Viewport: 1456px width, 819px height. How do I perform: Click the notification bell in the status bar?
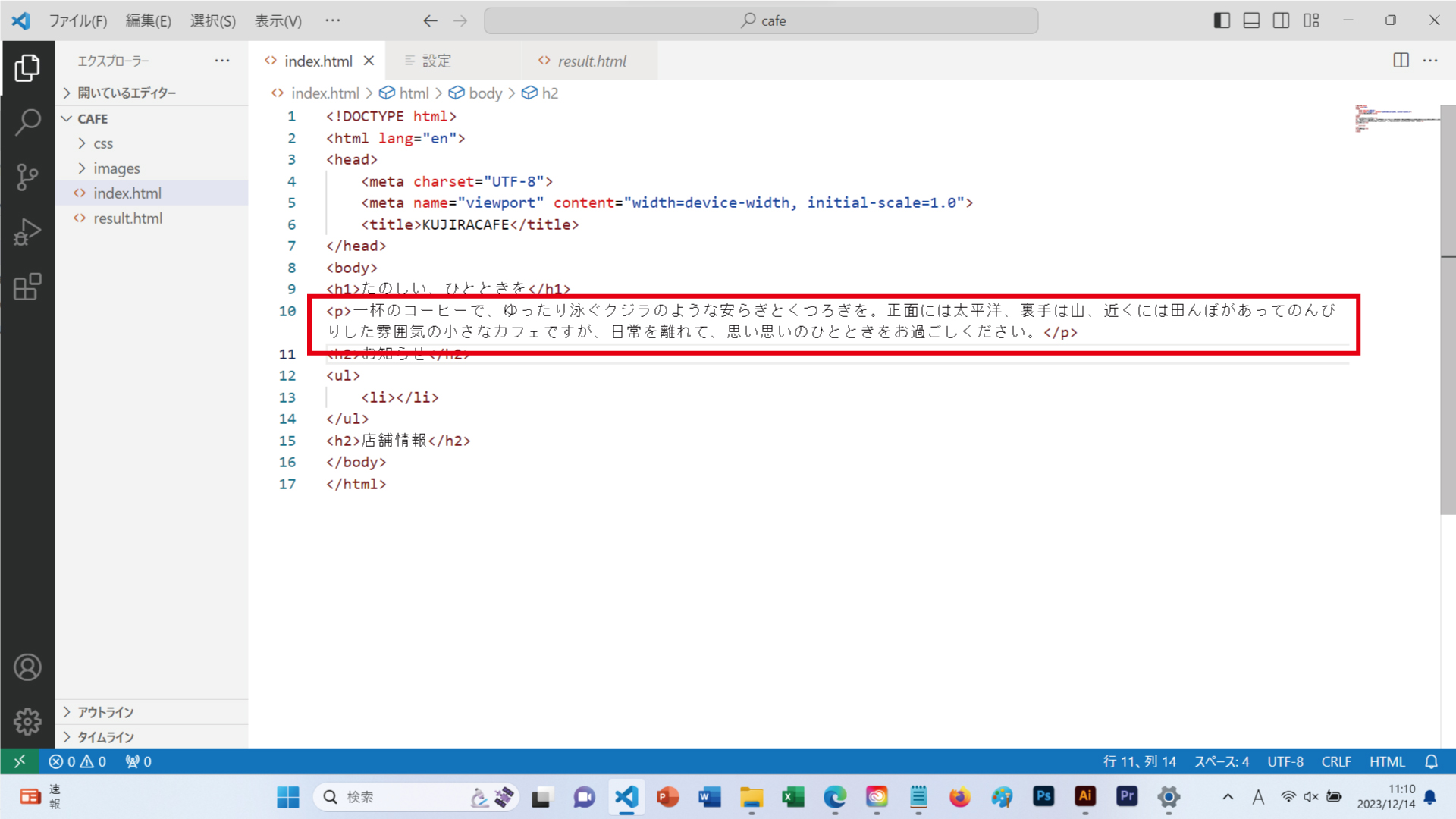pyautogui.click(x=1430, y=761)
